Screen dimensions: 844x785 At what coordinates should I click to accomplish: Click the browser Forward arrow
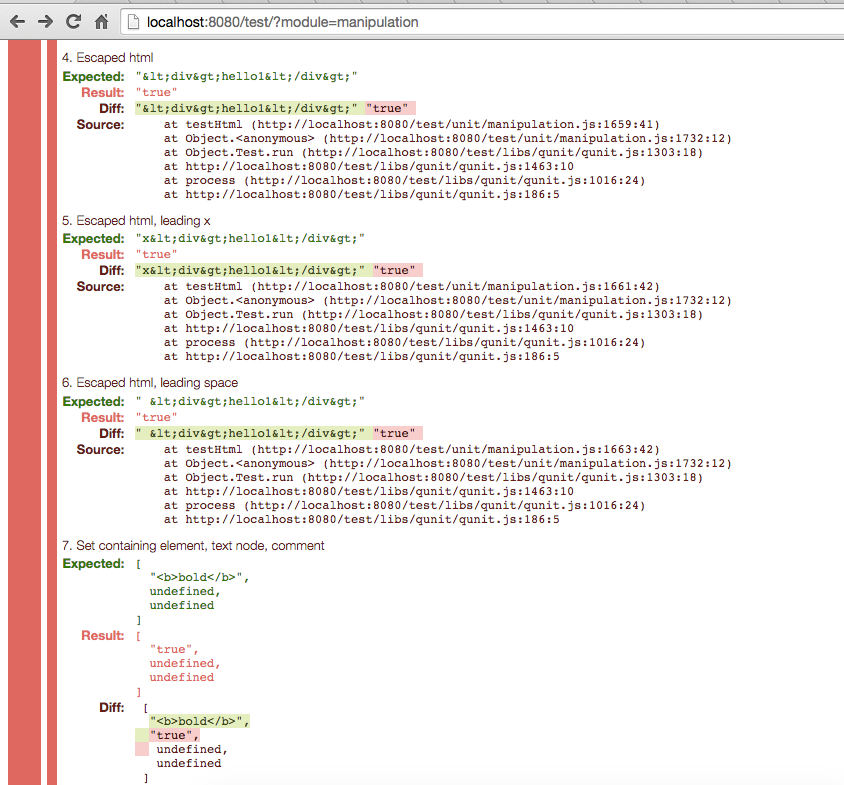(46, 22)
